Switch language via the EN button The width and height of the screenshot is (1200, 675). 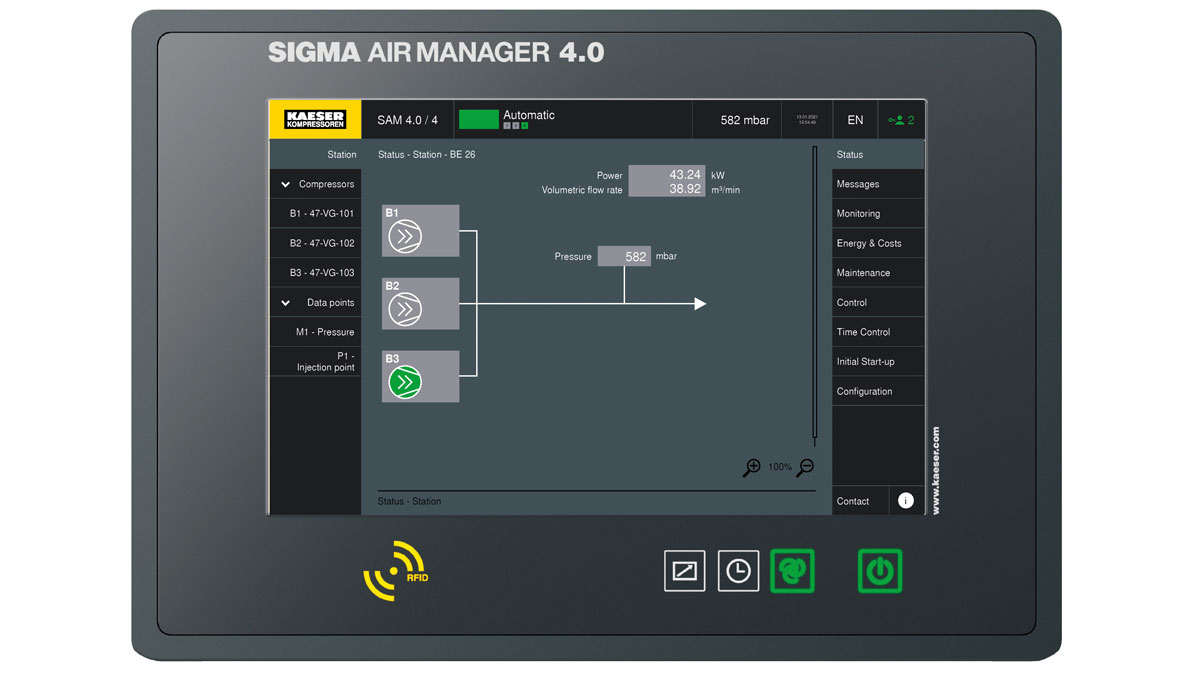(855, 120)
